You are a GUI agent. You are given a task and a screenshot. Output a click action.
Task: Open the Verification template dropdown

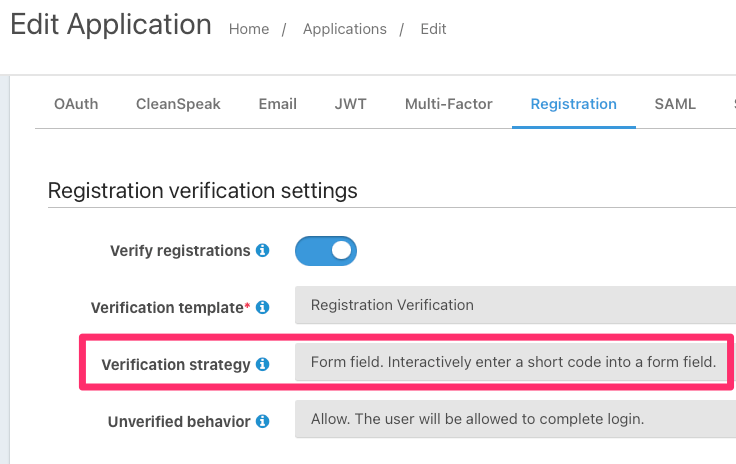[x=515, y=305]
